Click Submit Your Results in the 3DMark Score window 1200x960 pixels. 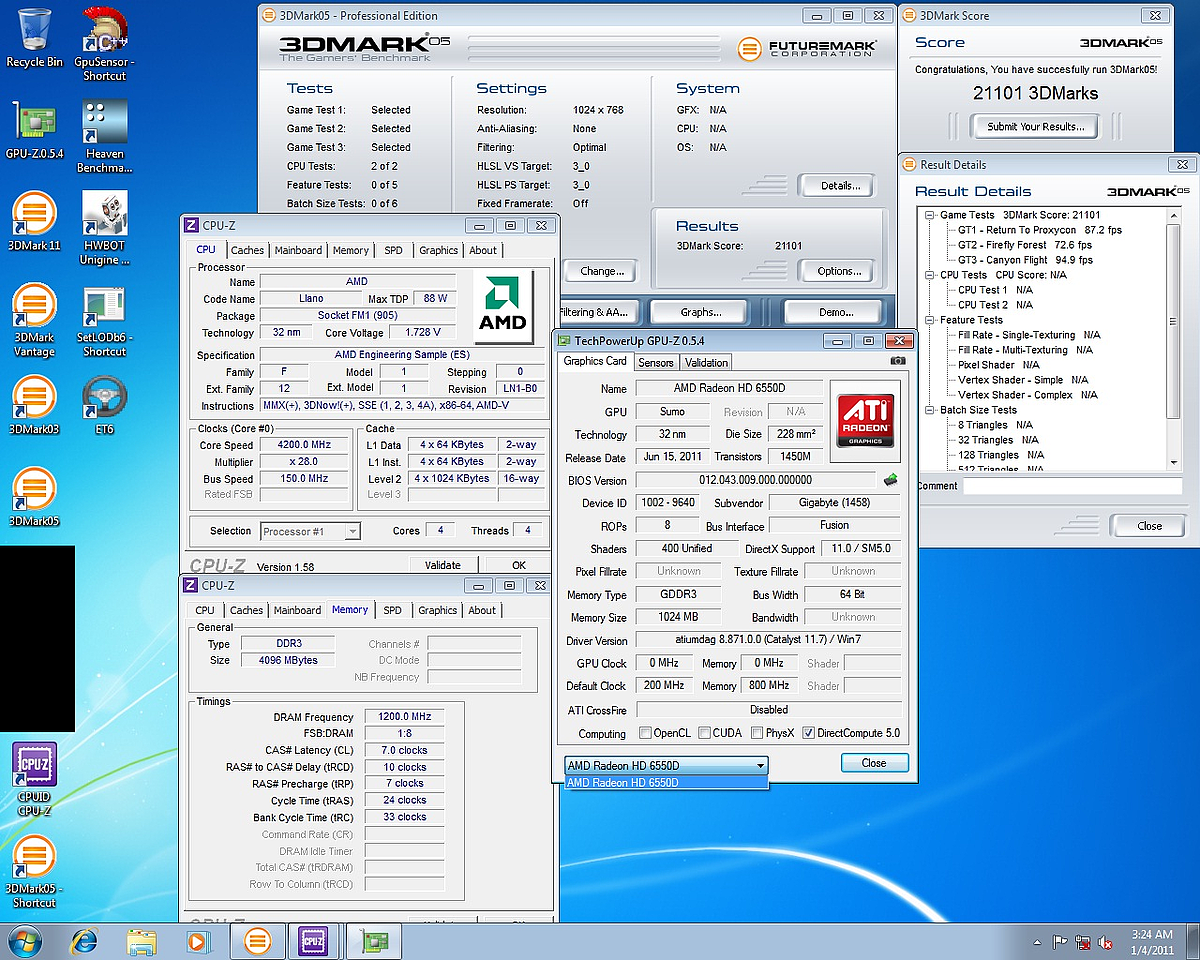(1034, 127)
